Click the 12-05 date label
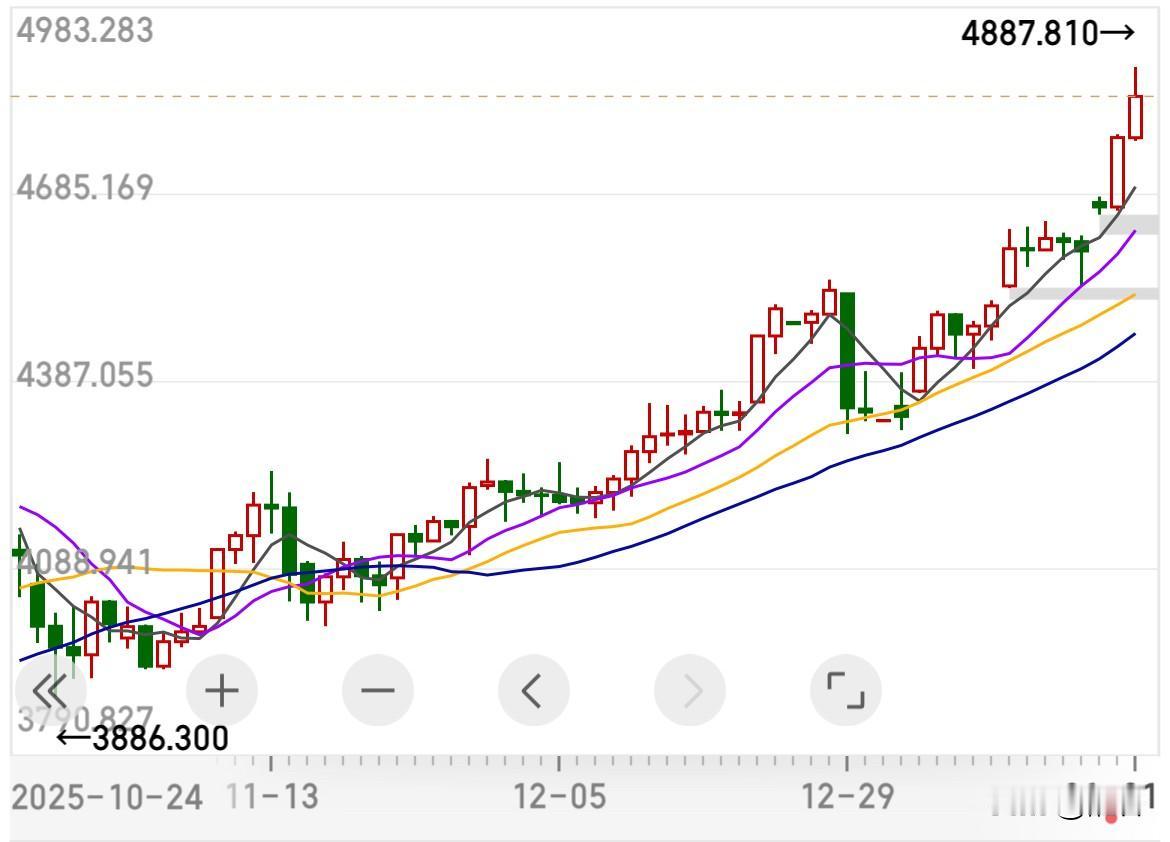Viewport: 1170px width, 842px height. coord(560,796)
